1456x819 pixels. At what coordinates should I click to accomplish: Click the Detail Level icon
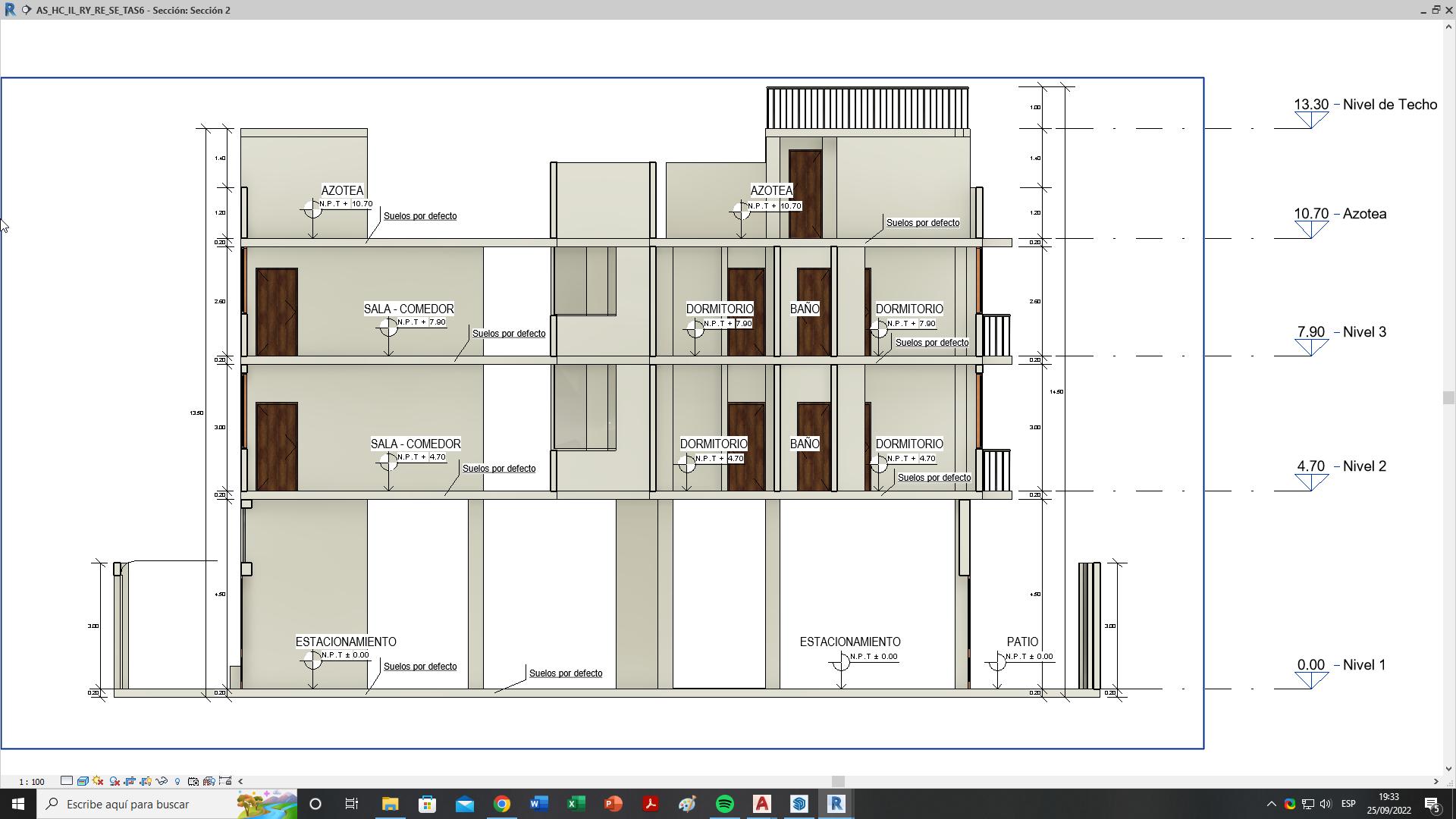point(67,780)
